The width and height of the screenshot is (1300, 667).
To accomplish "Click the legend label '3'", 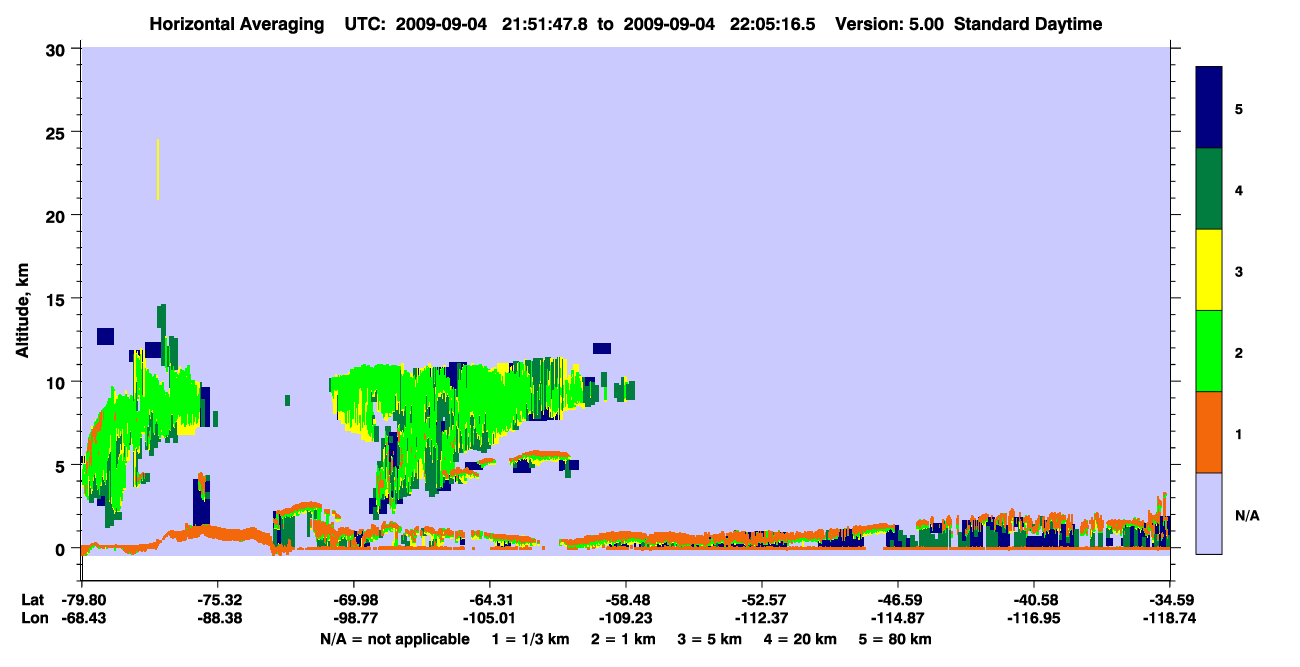I will 1238,270.
